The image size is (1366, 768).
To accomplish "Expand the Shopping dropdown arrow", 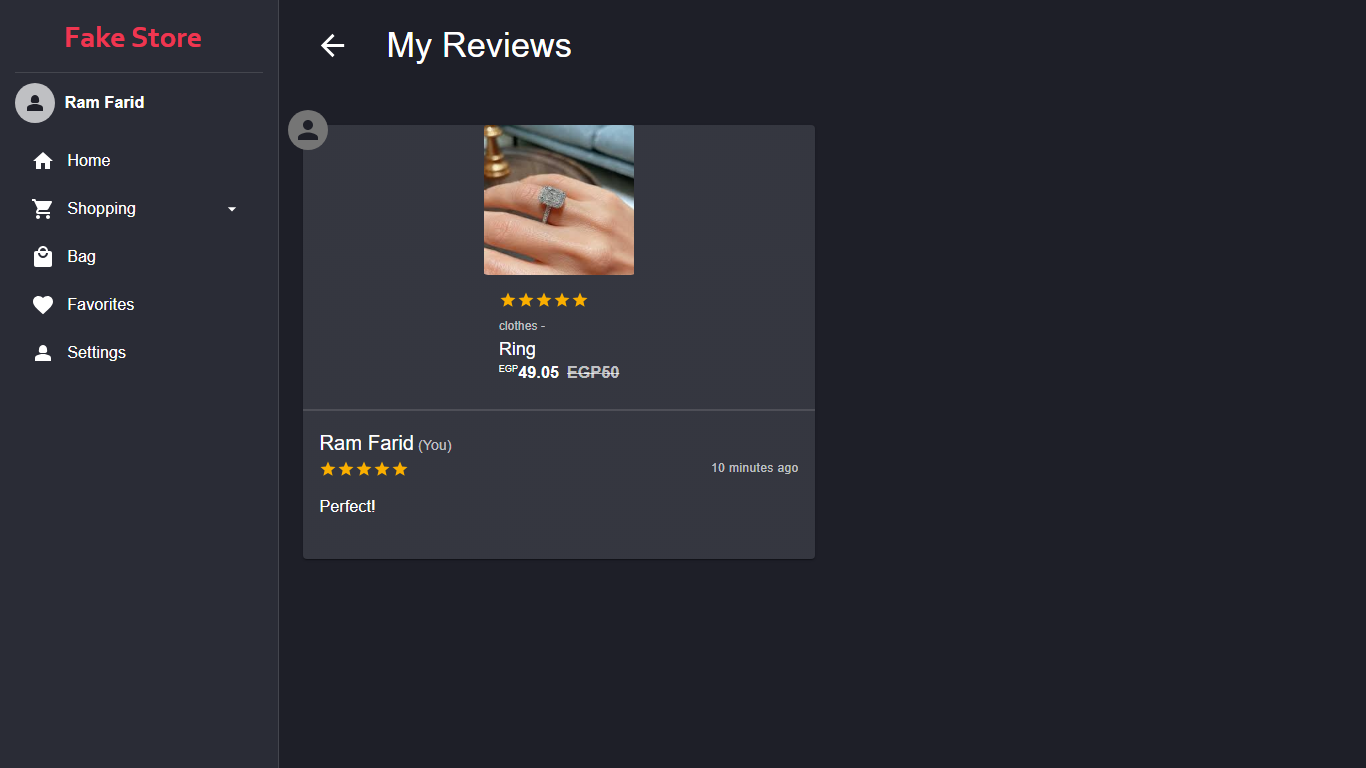I will 232,209.
